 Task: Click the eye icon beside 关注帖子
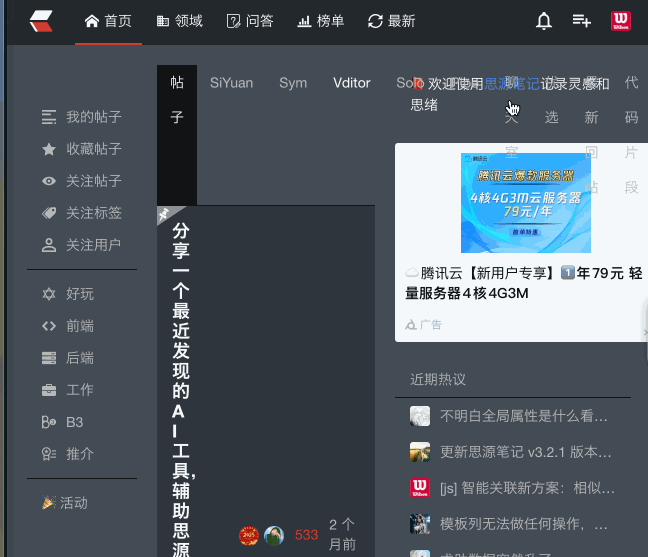pos(49,181)
